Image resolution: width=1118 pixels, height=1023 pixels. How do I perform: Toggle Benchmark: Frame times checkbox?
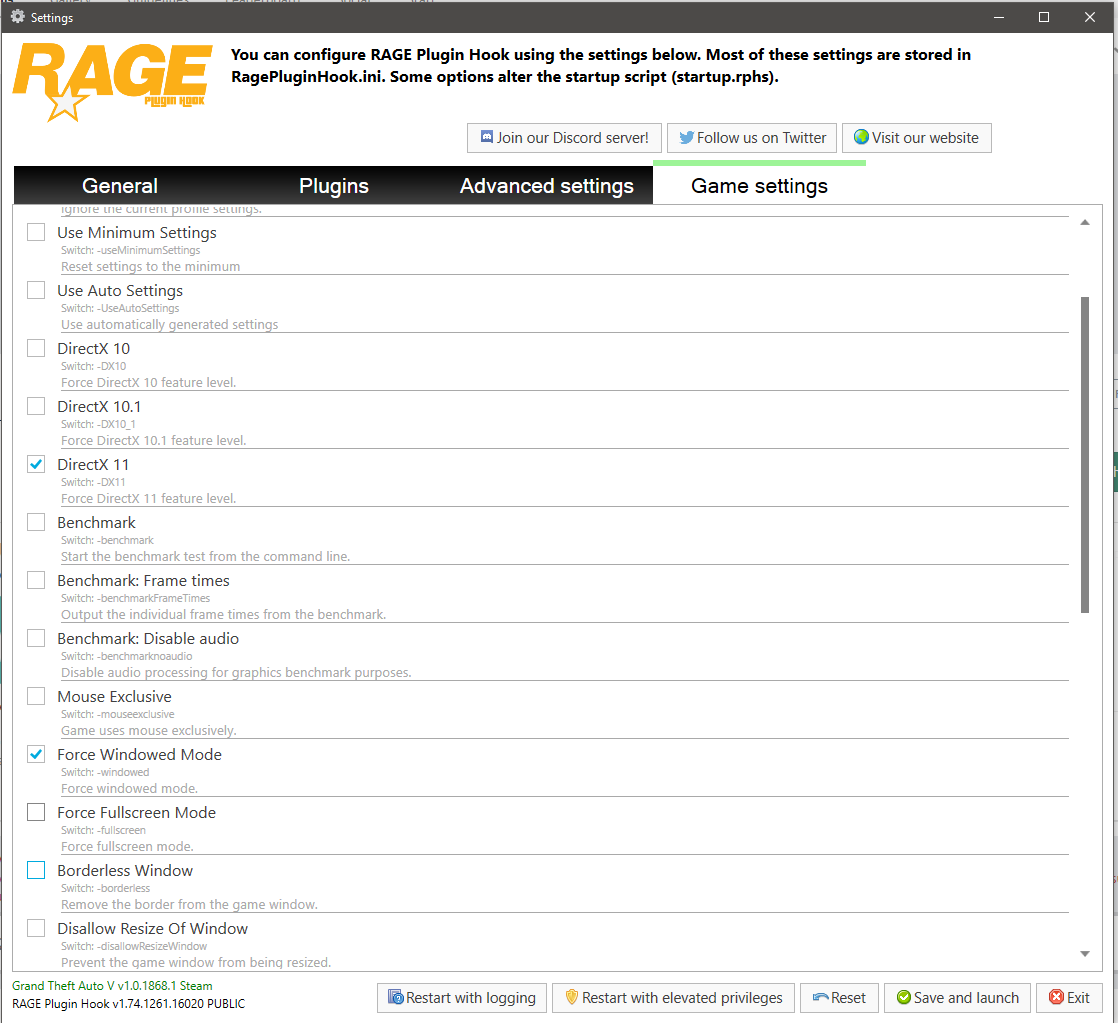[36, 580]
